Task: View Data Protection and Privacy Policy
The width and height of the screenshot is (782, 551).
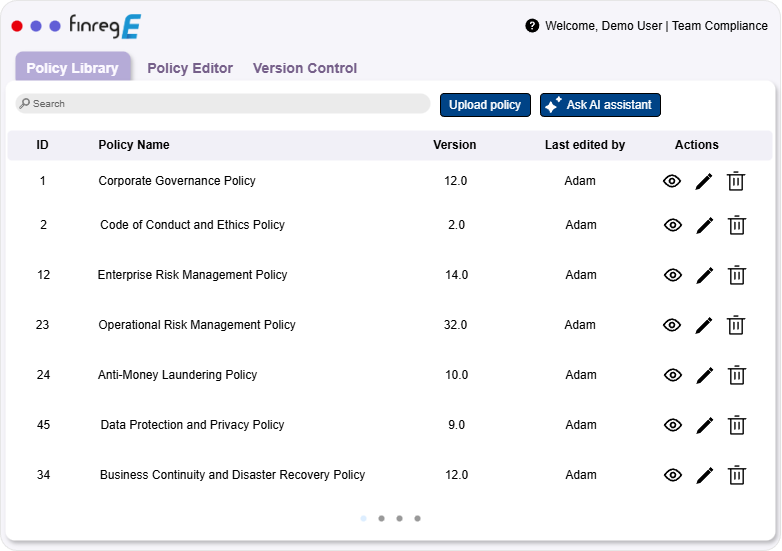Action: pos(673,425)
